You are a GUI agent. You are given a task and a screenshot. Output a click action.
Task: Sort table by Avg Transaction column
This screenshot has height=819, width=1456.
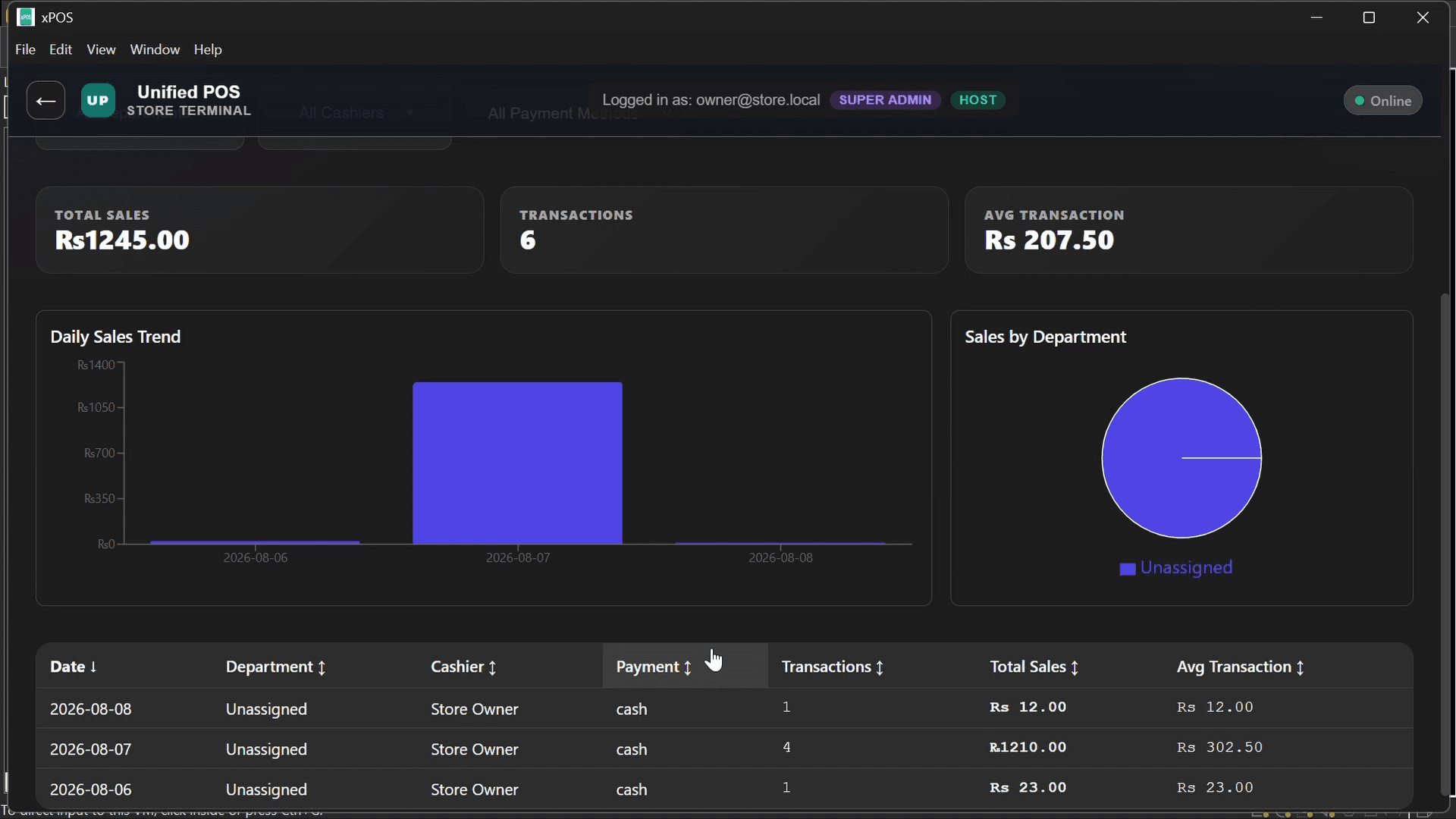(1241, 667)
